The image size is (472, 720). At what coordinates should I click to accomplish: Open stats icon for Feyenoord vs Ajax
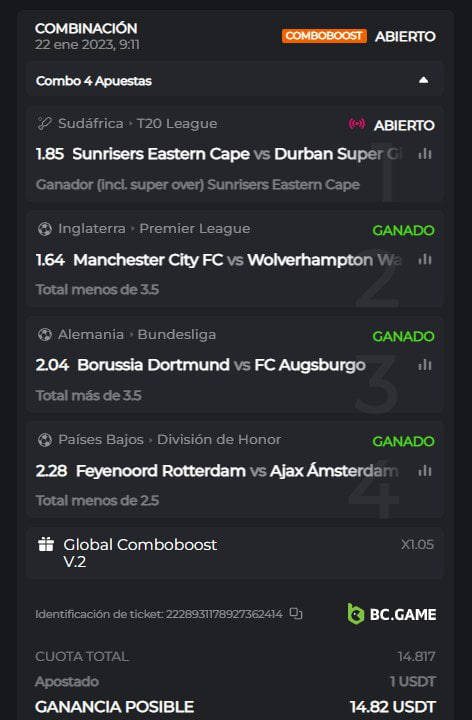click(x=425, y=471)
